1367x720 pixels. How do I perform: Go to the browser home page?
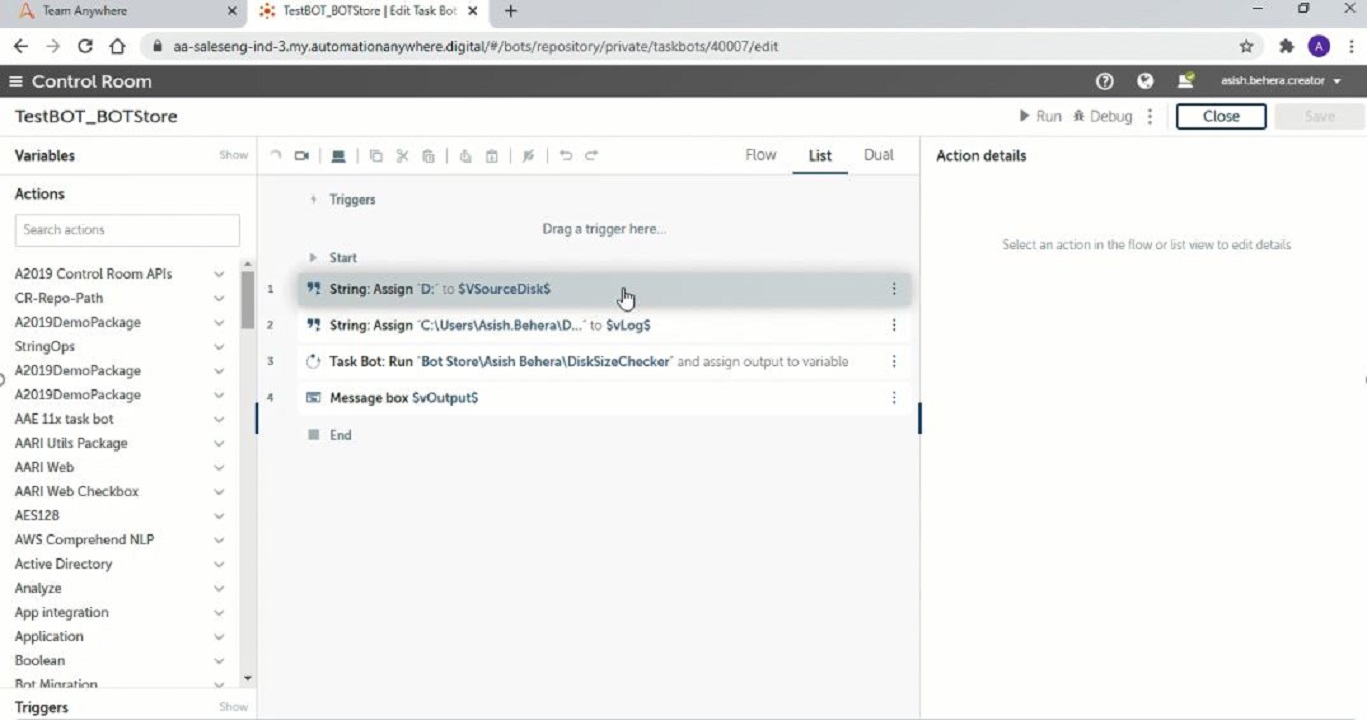117,46
